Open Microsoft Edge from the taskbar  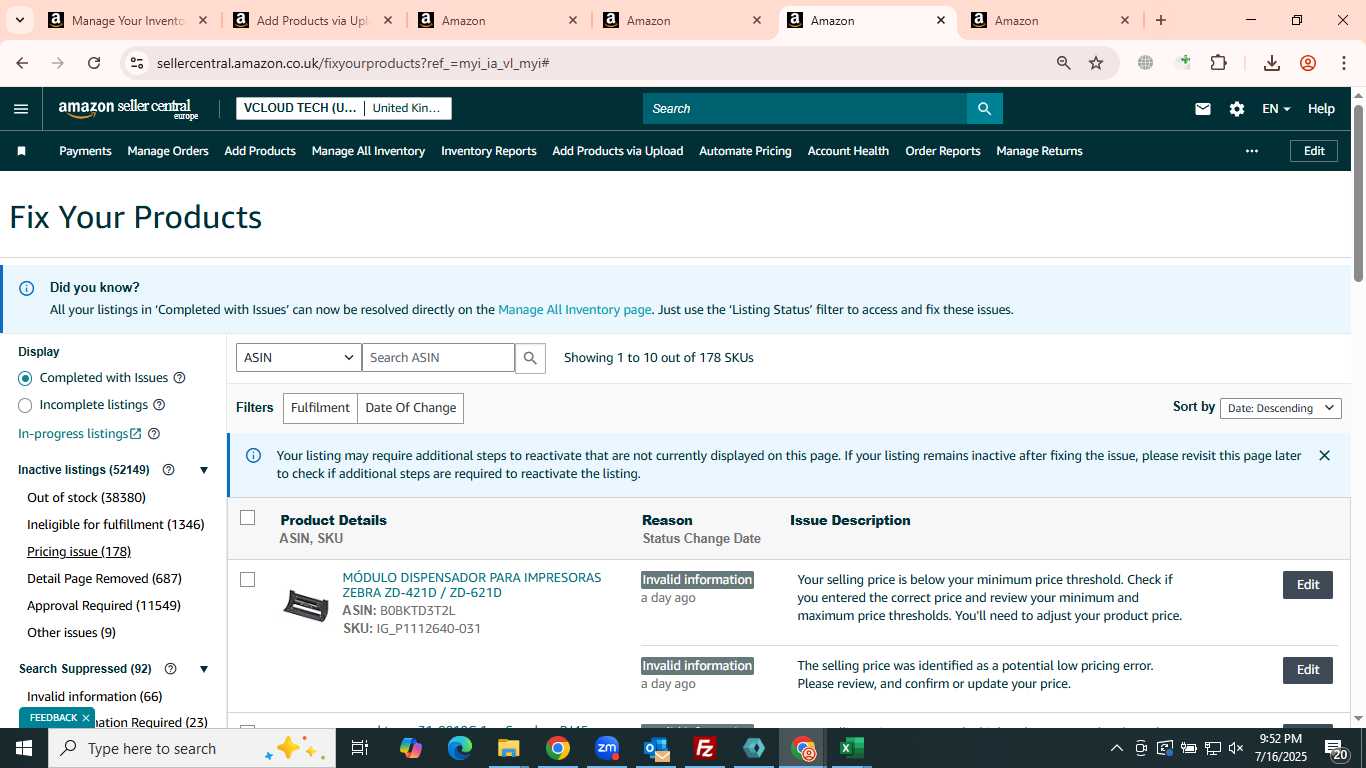(x=460, y=748)
